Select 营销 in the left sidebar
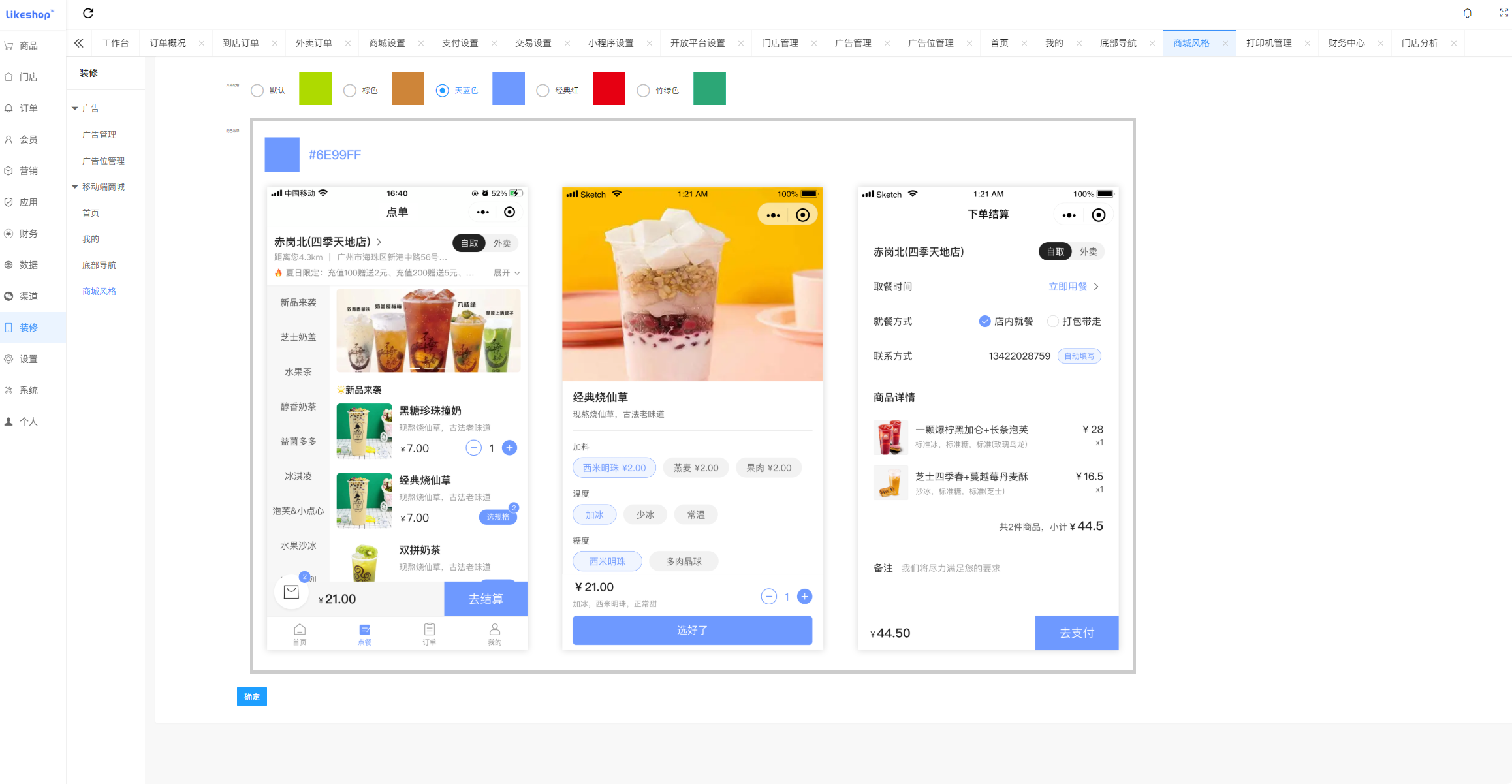Screen dimensions: 1512x784 [x=27, y=170]
